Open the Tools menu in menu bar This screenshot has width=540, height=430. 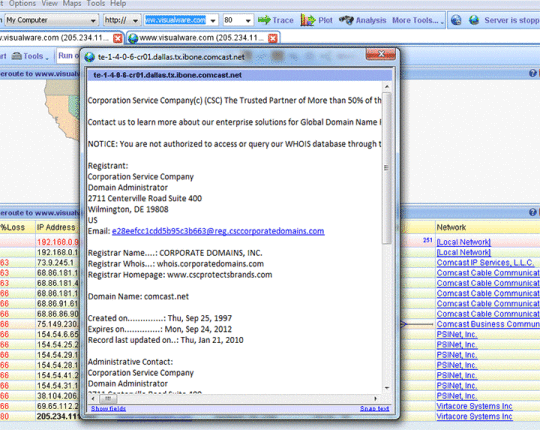96,3
